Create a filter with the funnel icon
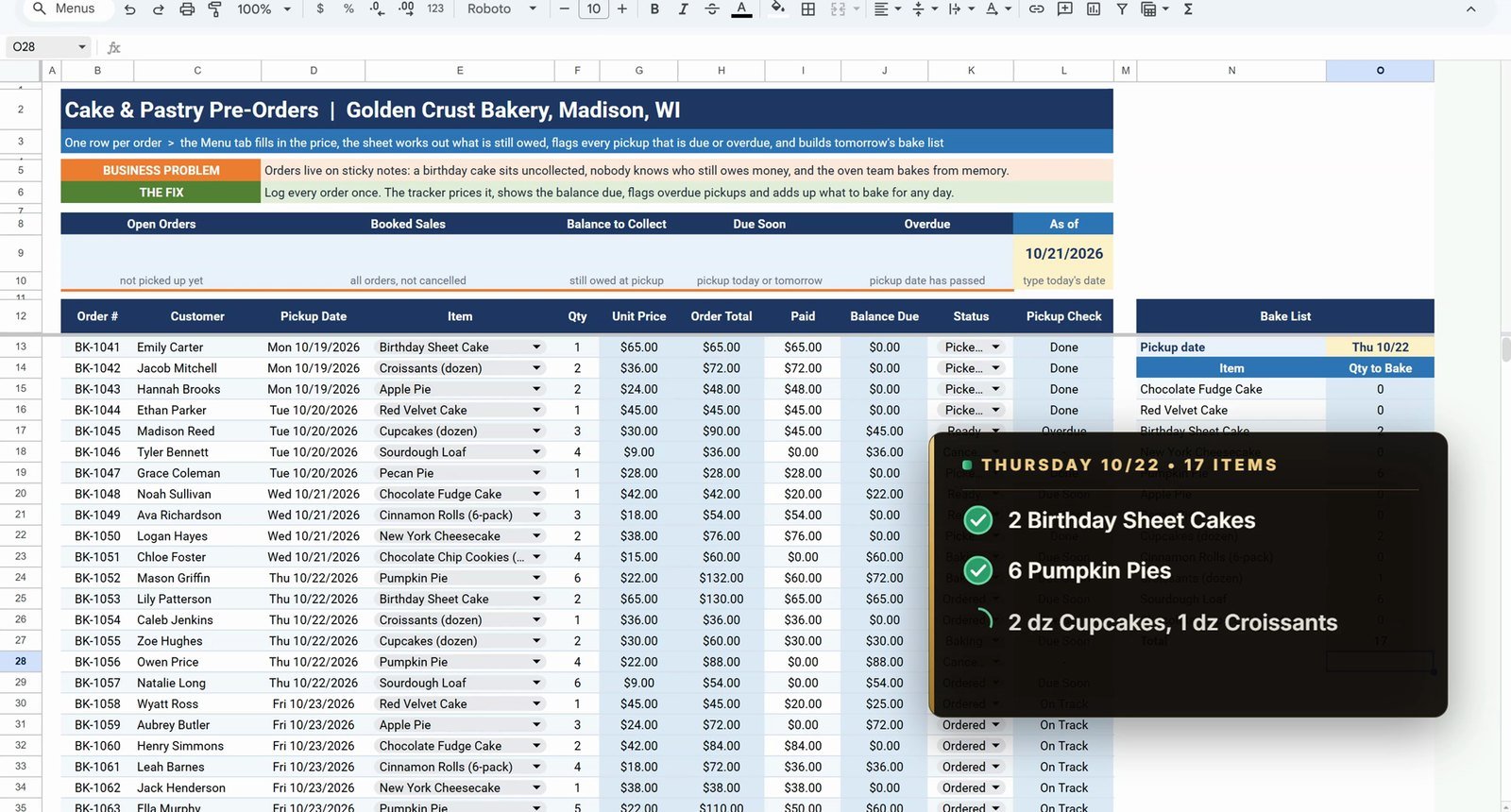The image size is (1511, 812). pos(1122,8)
